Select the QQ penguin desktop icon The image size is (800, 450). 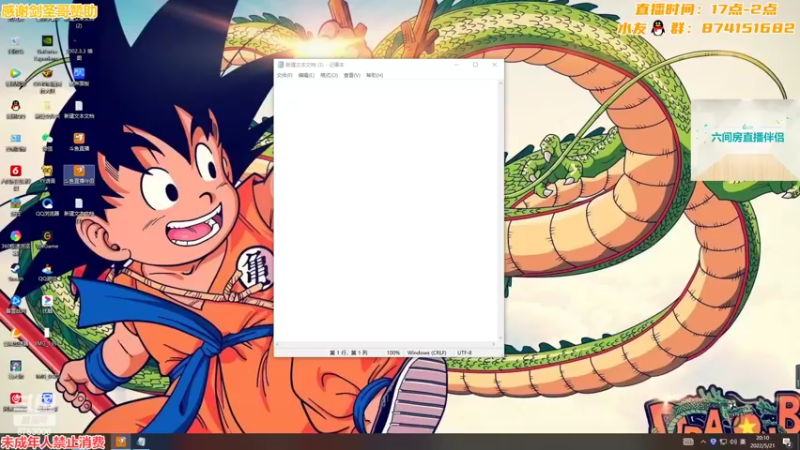(15, 109)
